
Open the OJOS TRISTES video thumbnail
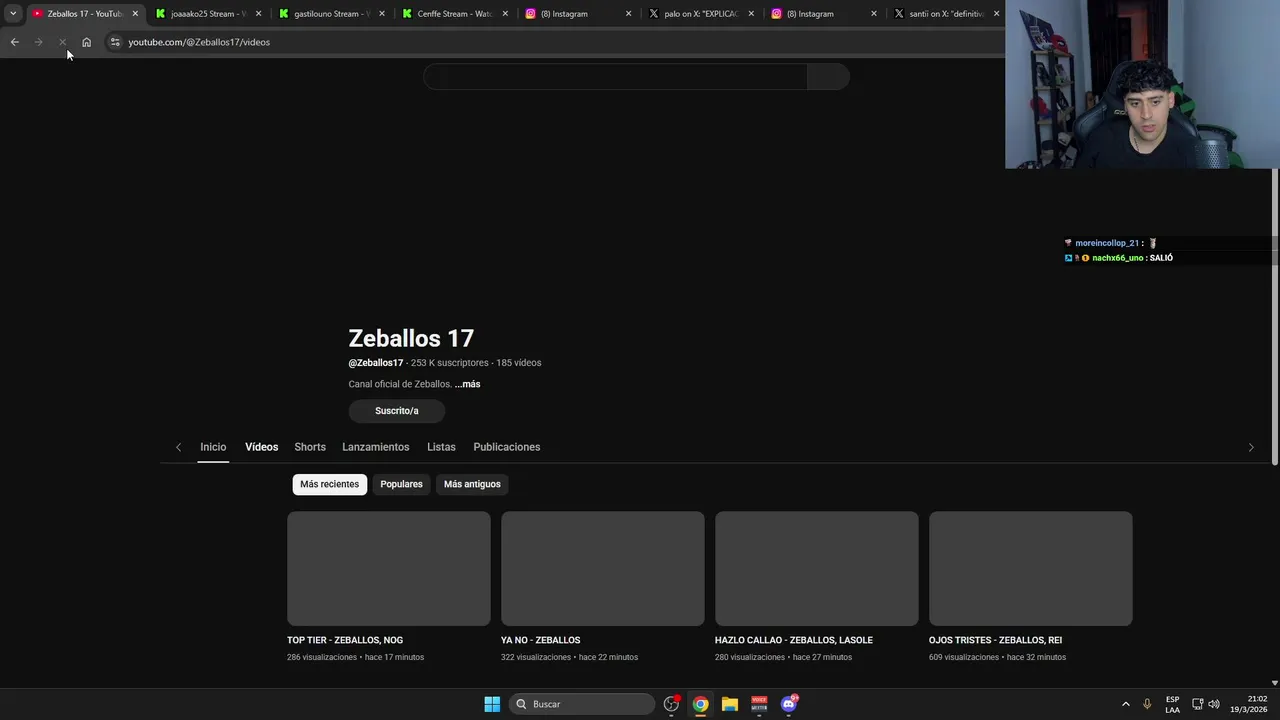1031,569
